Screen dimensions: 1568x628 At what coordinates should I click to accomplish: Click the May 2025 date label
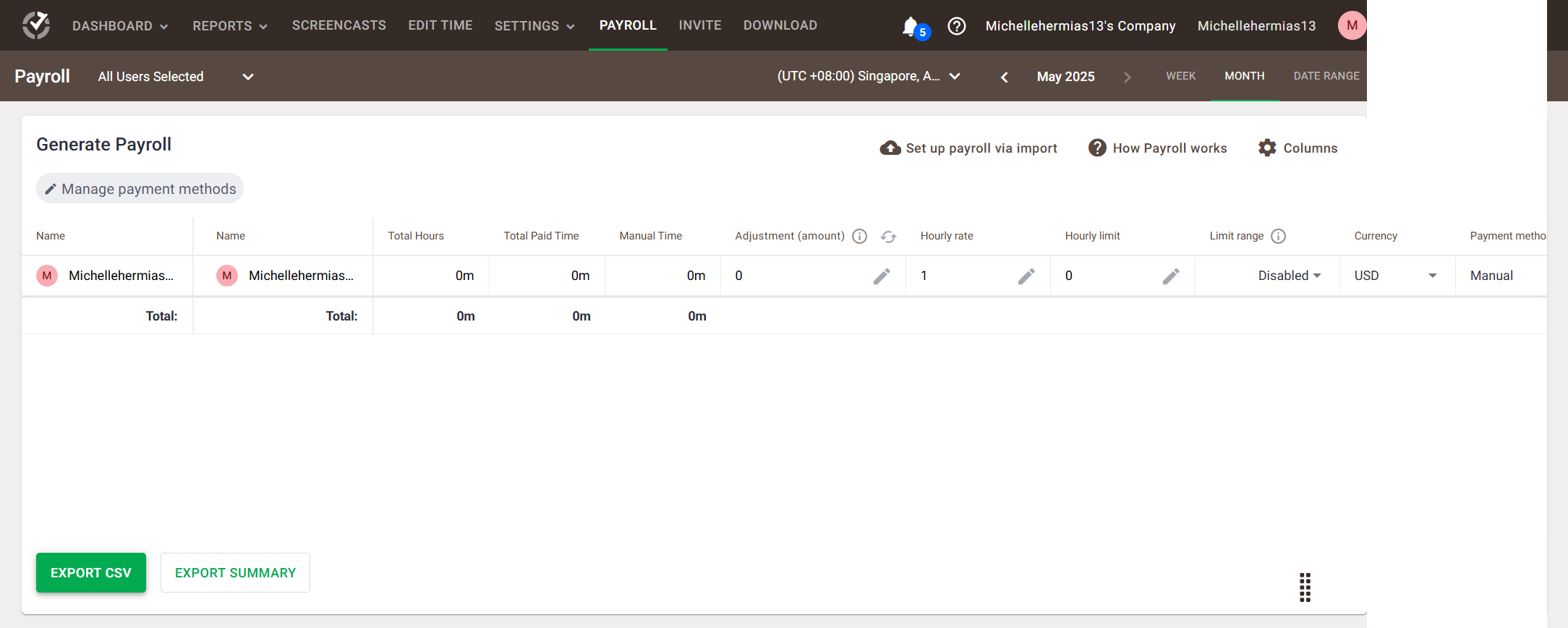click(x=1065, y=77)
